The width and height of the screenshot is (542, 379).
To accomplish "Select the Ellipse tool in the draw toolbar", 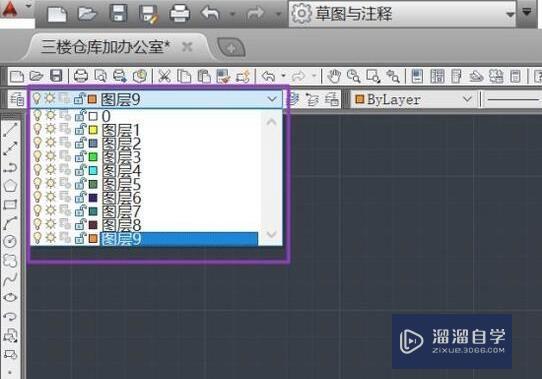I will click(x=10, y=297).
